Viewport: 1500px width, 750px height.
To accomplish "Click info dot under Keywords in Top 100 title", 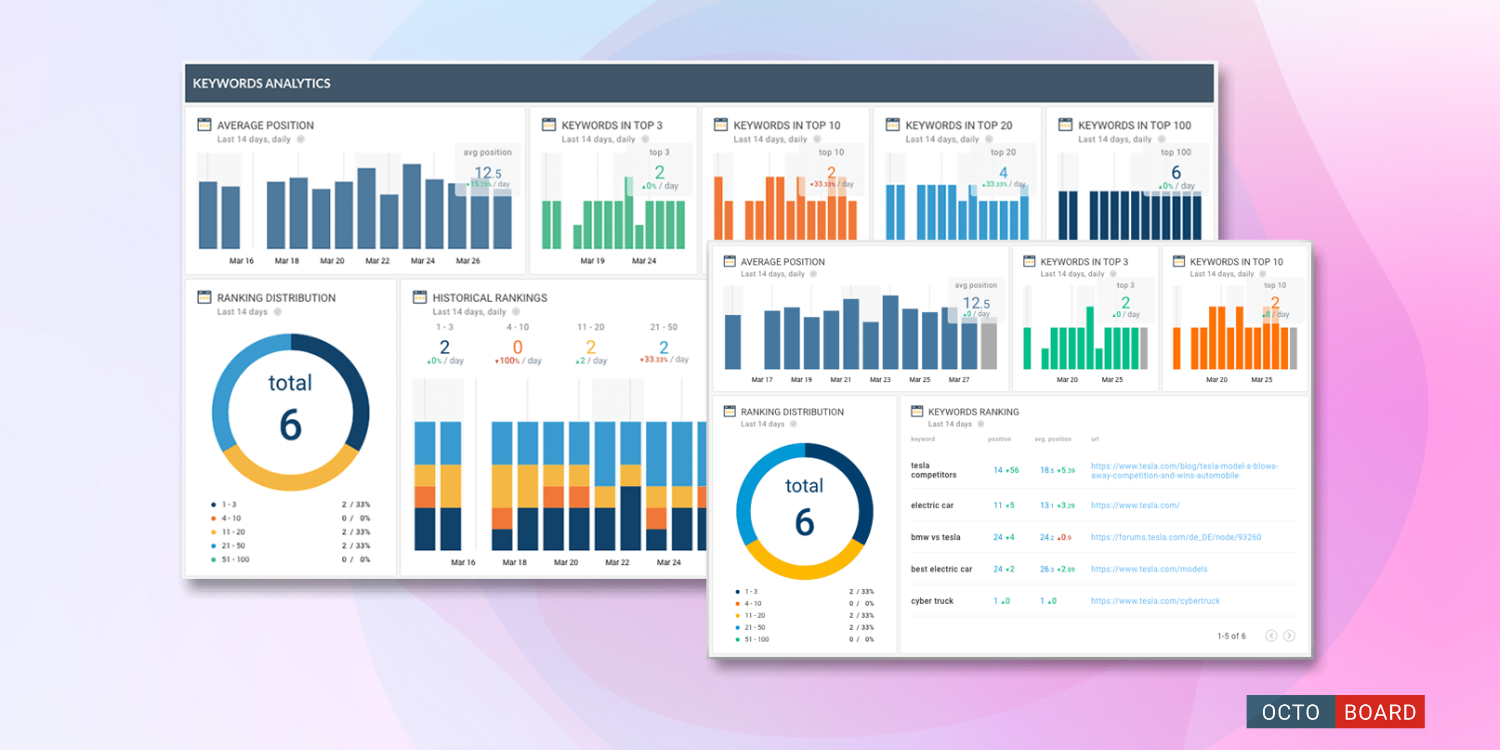I will point(1160,140).
